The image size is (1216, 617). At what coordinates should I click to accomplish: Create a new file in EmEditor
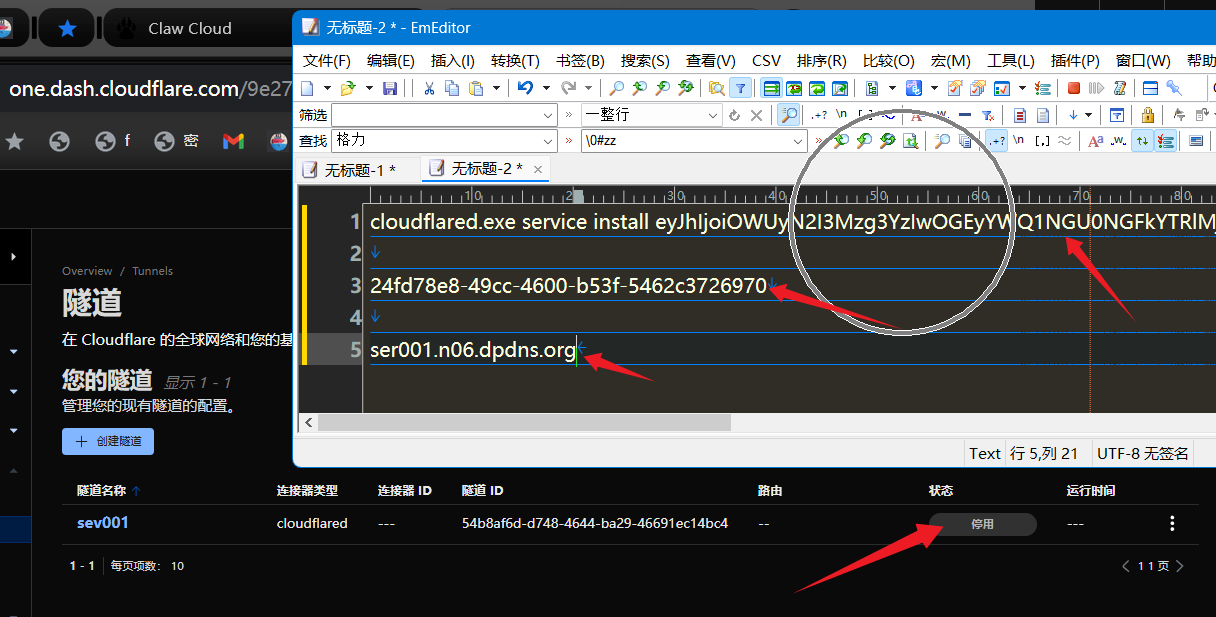[307, 88]
